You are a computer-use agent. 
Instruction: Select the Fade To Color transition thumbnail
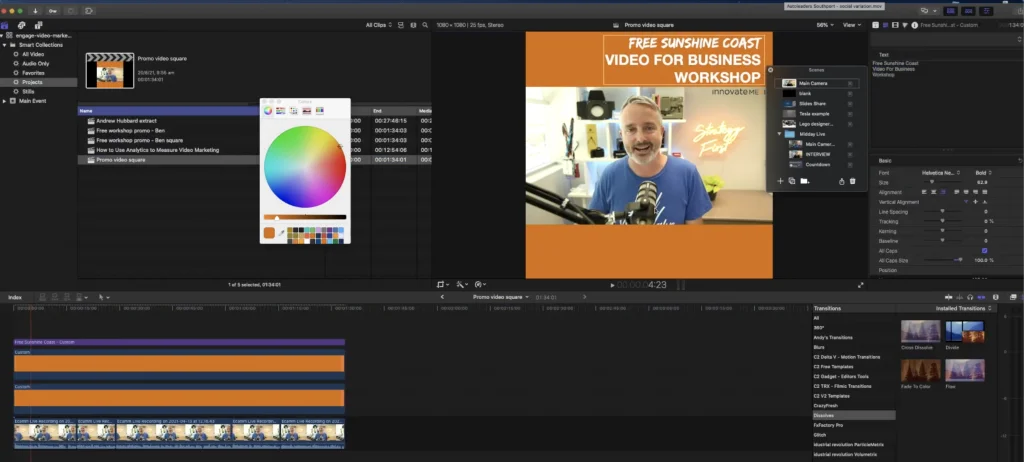(921, 371)
